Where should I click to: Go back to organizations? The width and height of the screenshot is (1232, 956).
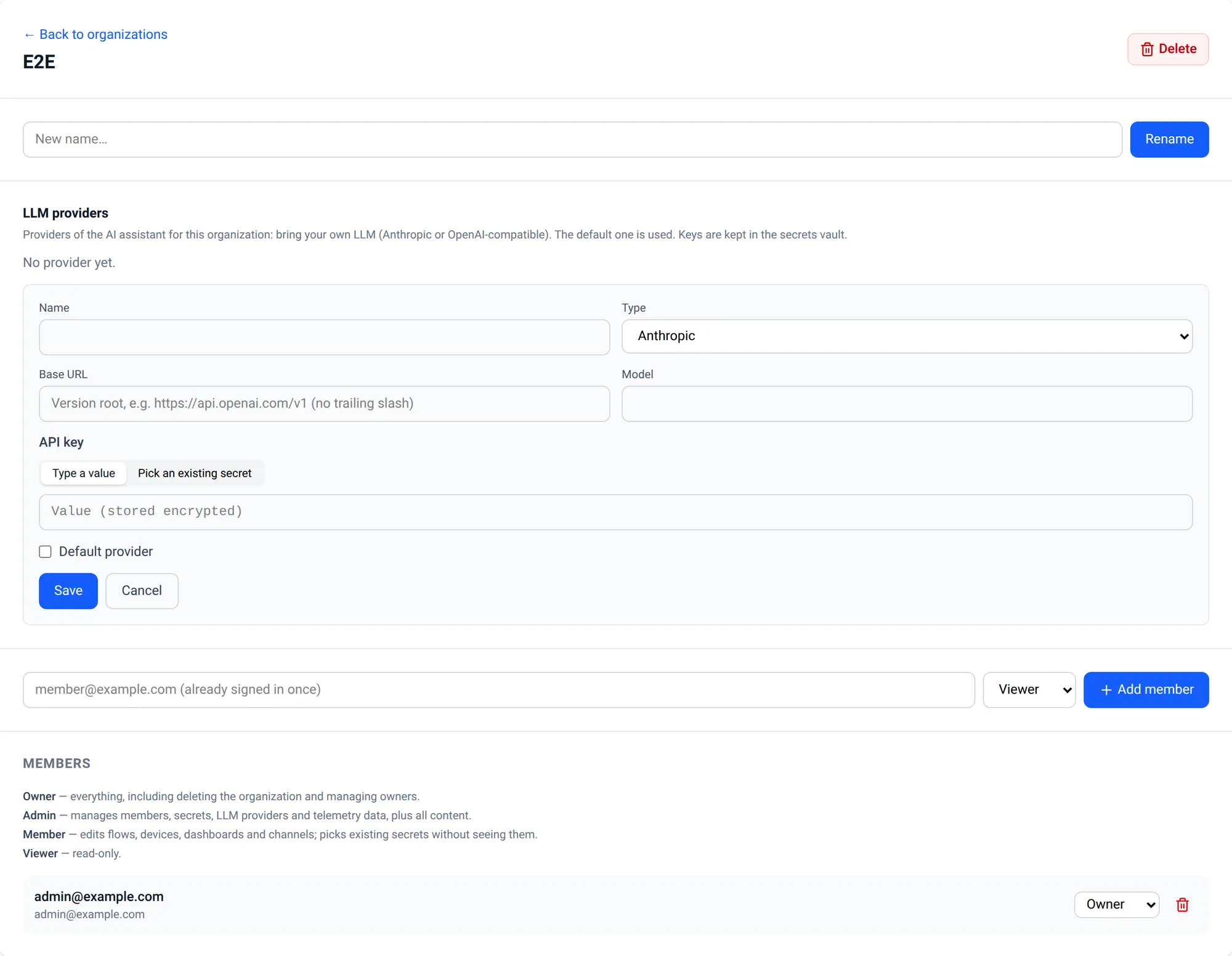point(95,34)
